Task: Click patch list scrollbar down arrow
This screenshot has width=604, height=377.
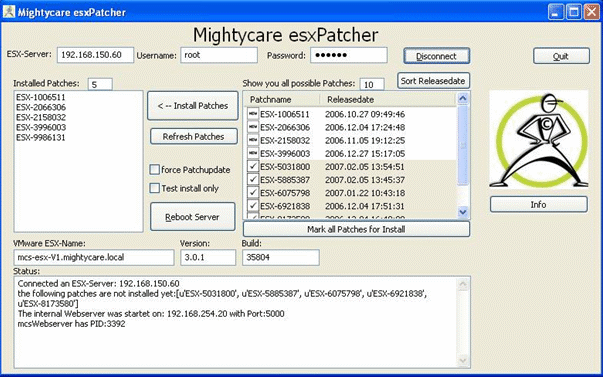Action: [463, 211]
